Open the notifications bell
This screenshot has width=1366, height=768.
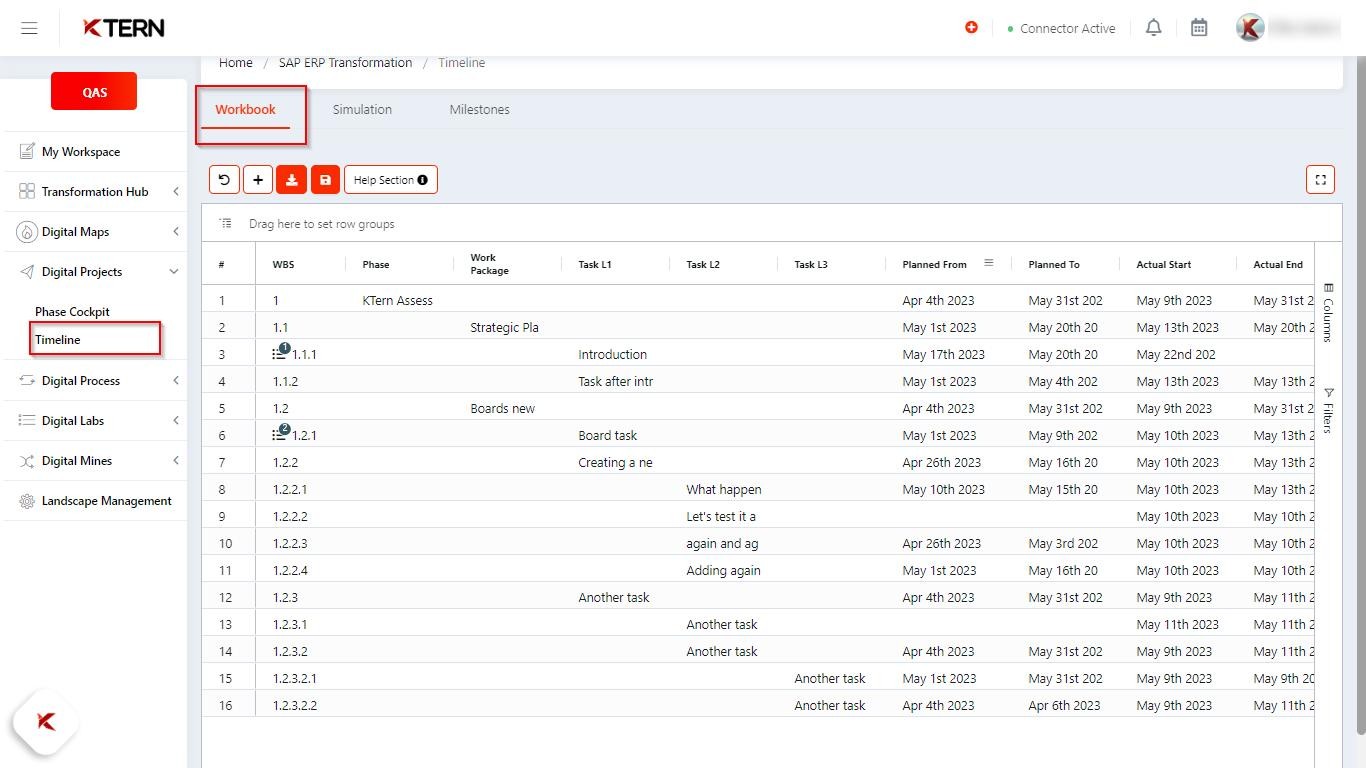click(x=1153, y=27)
